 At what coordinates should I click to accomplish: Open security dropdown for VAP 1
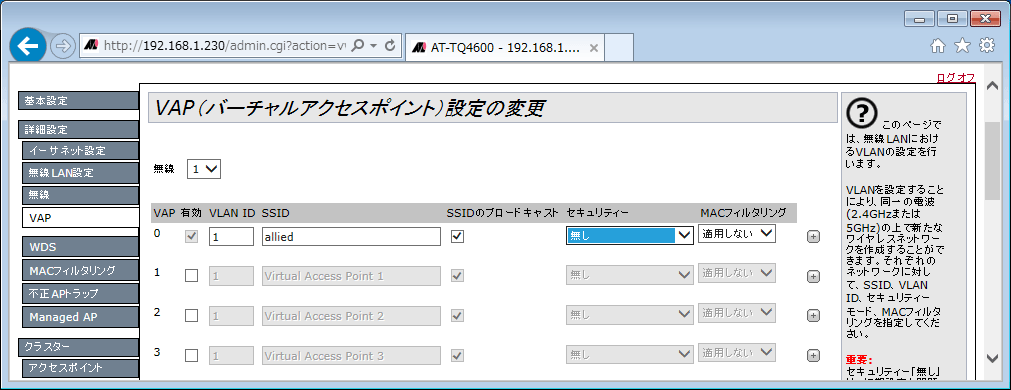(629, 276)
